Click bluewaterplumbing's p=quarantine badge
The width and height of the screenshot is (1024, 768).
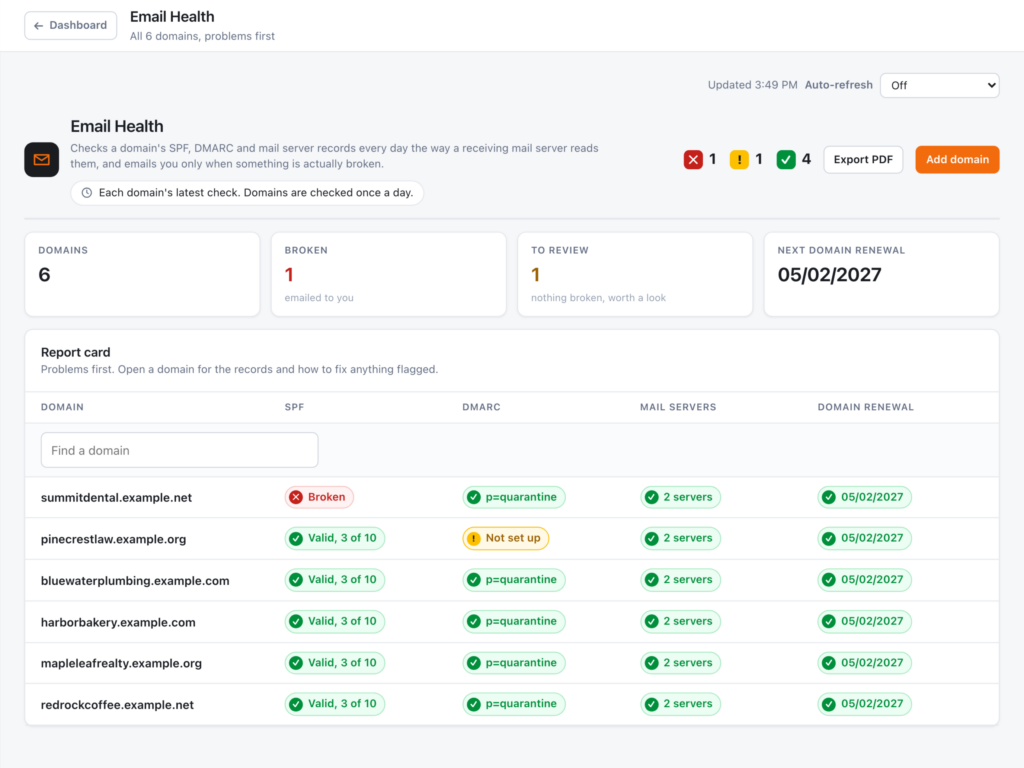[514, 580]
